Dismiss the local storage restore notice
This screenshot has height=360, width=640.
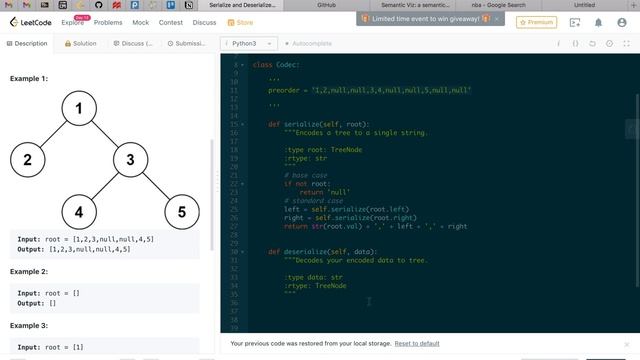coord(627,344)
